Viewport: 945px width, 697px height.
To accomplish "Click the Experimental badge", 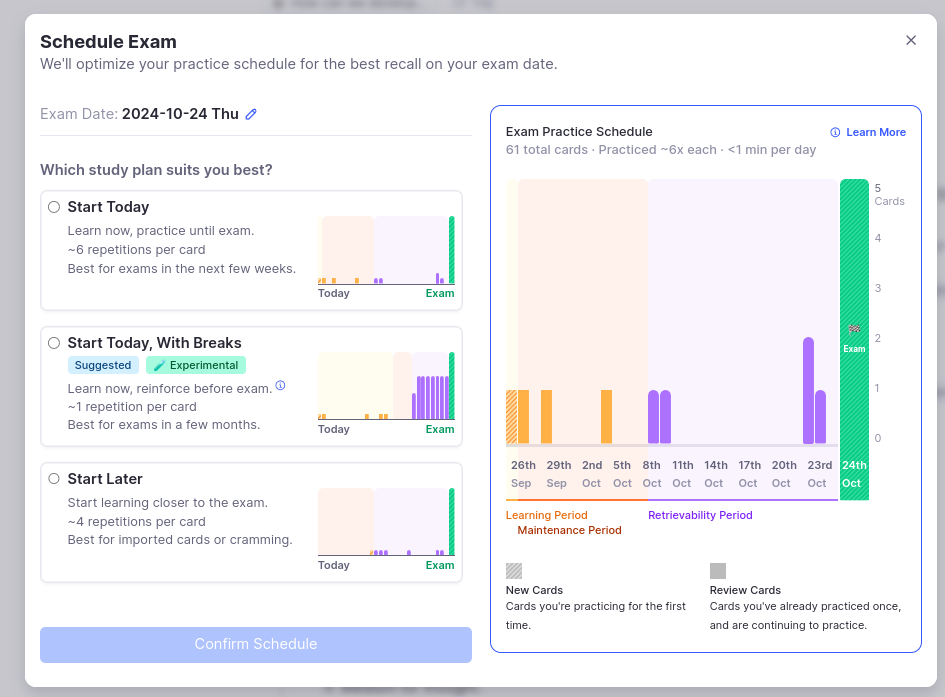I will tap(196, 365).
